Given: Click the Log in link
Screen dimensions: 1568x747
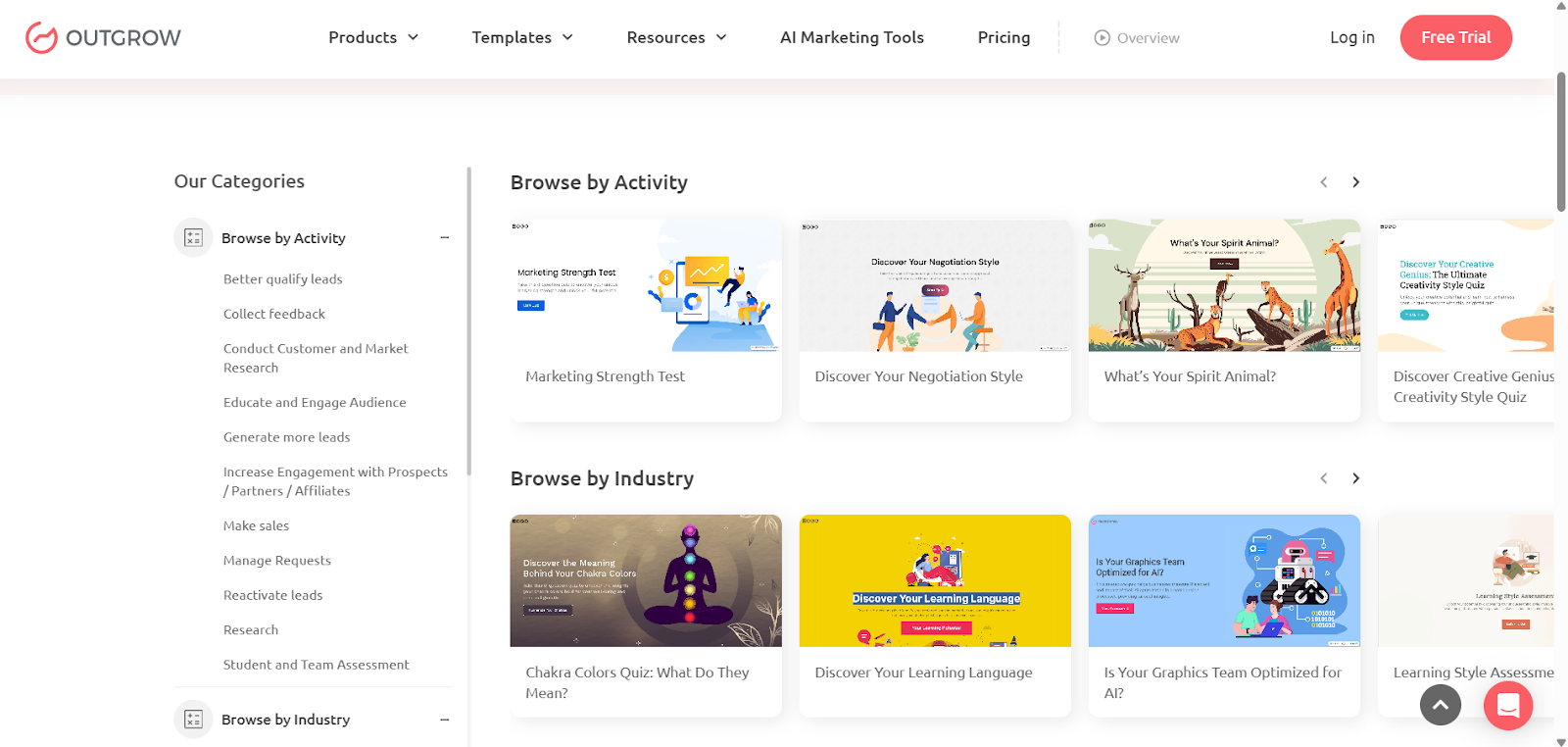Looking at the screenshot, I should click(1351, 37).
